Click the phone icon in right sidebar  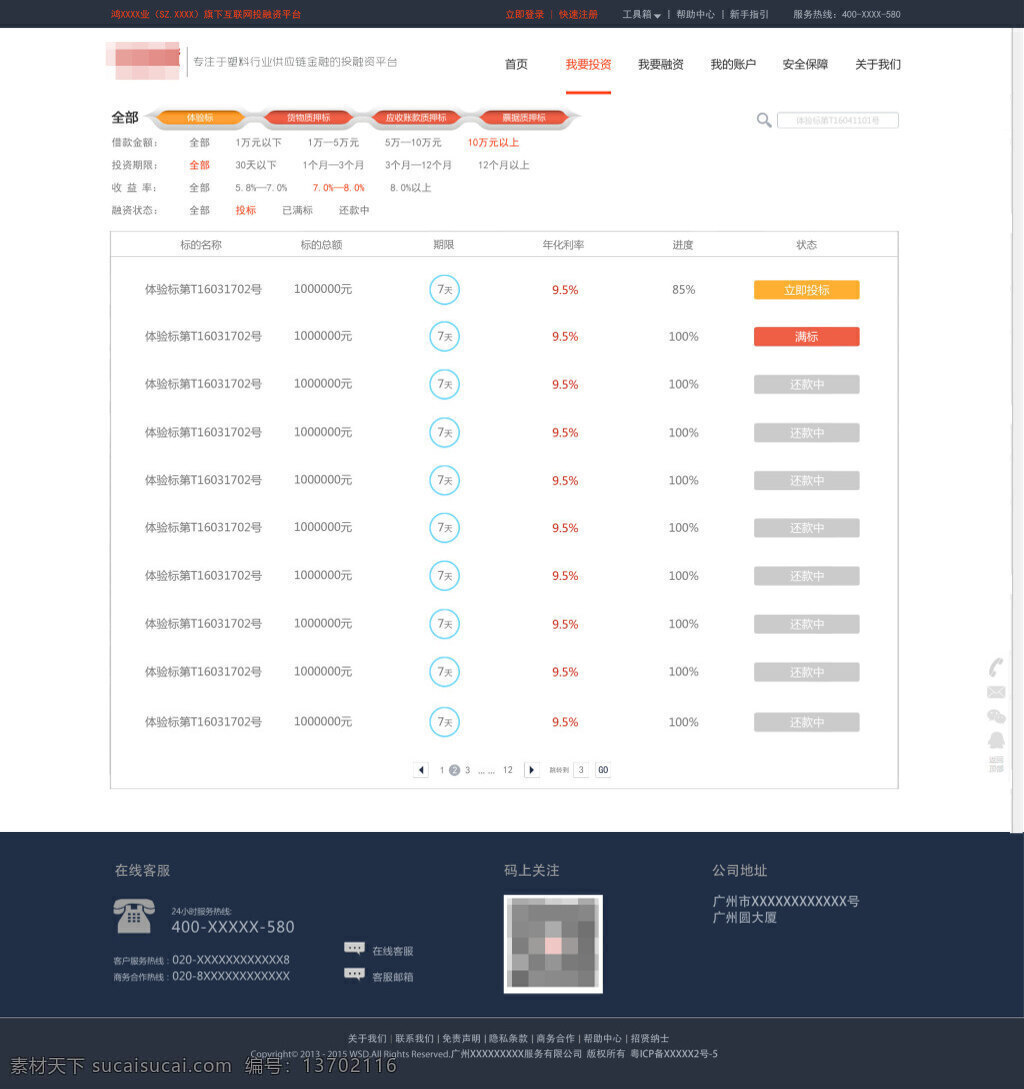(996, 667)
